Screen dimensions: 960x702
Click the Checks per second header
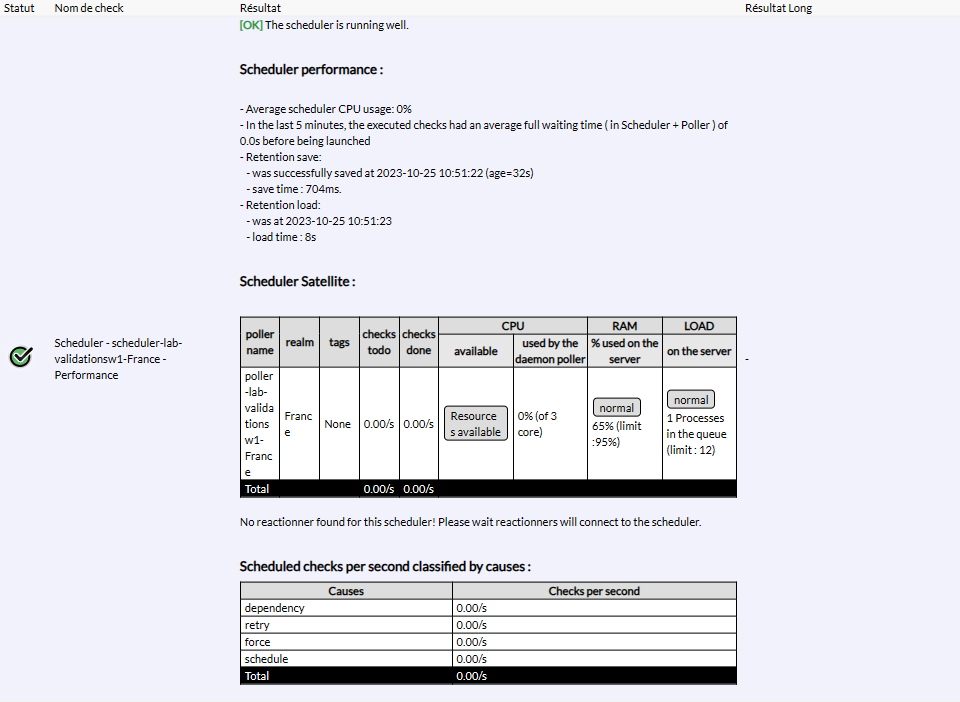tap(594, 591)
